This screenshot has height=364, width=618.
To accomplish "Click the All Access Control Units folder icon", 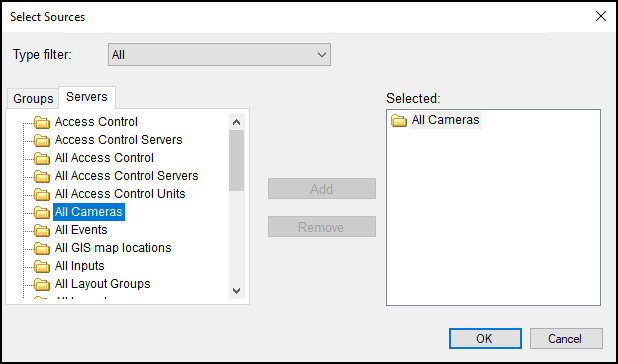I will pyautogui.click(x=42, y=194).
